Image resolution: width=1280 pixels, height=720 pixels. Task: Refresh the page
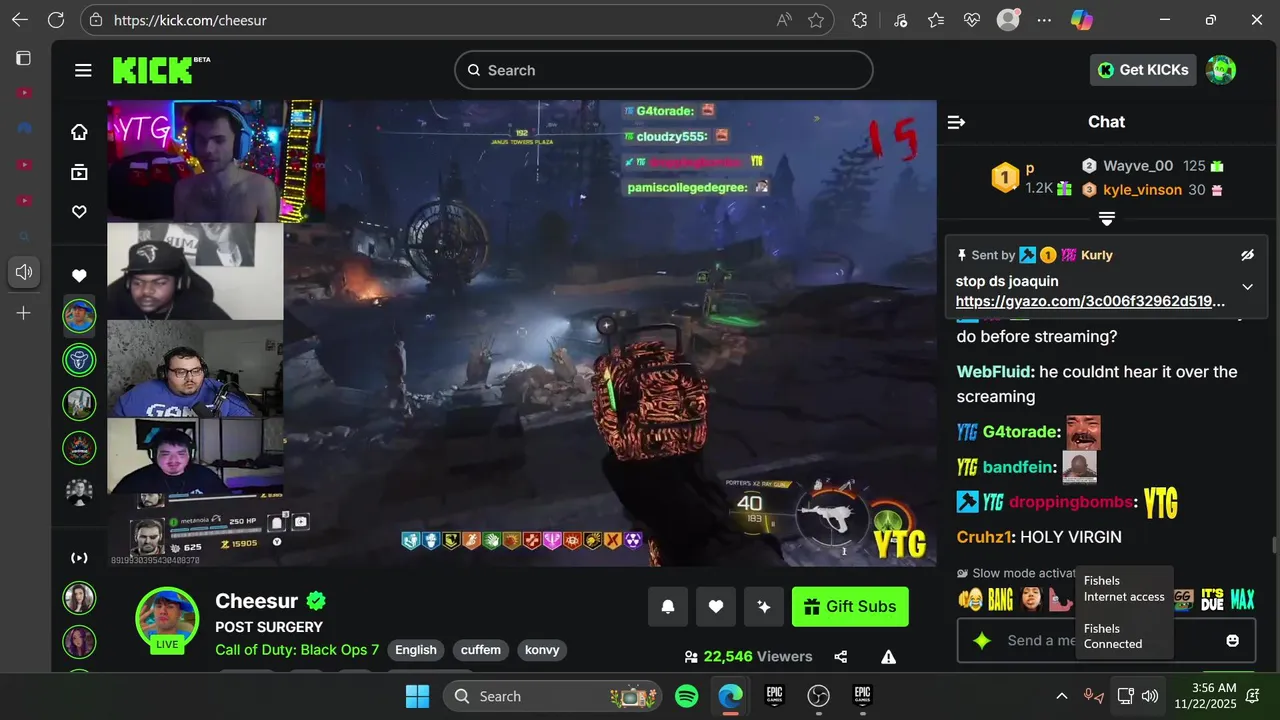(x=56, y=20)
